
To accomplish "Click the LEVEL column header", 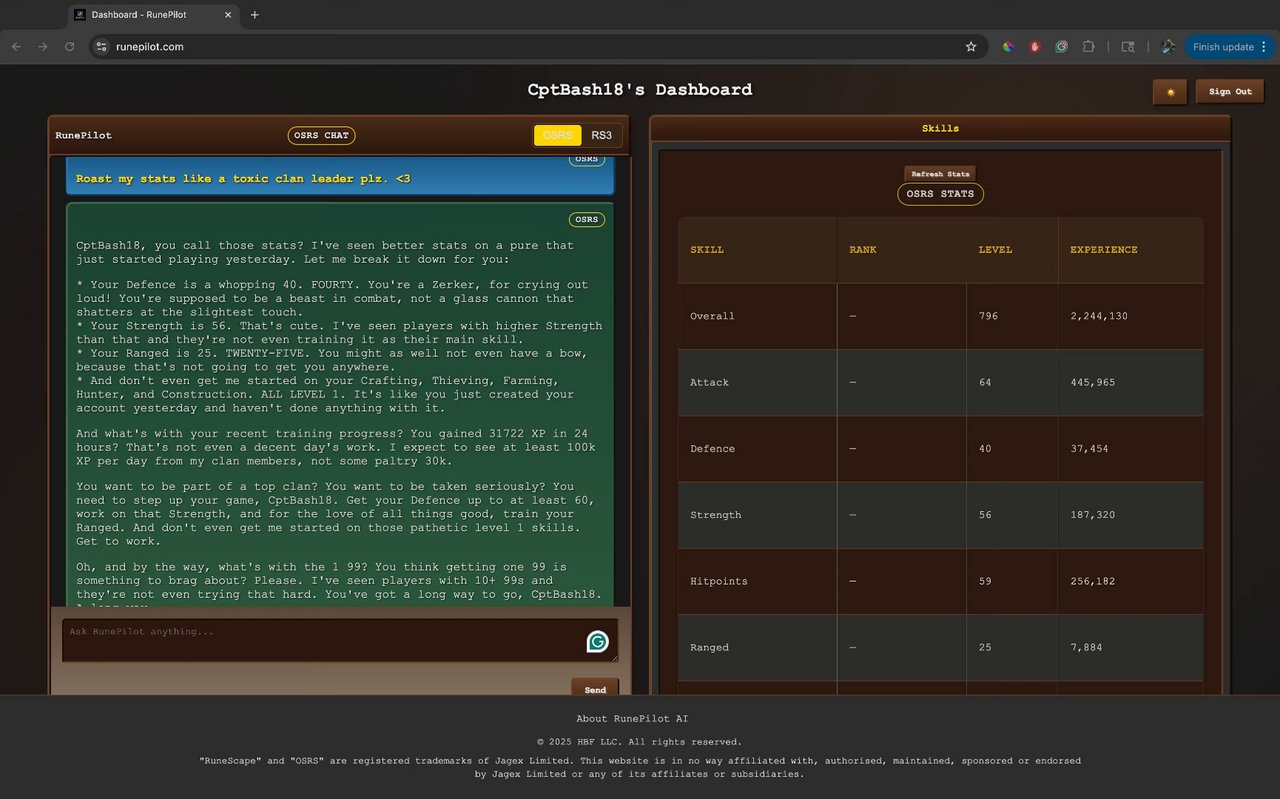I will point(995,250).
